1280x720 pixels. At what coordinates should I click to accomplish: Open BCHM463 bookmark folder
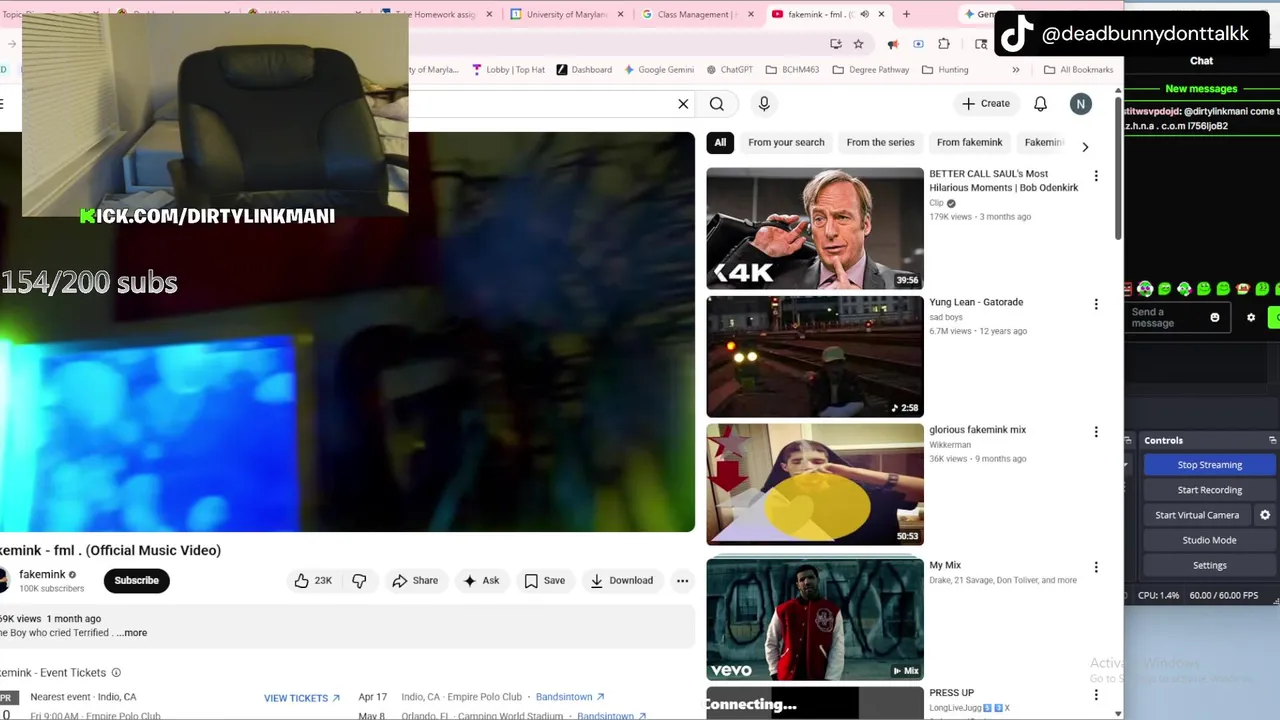792,70
